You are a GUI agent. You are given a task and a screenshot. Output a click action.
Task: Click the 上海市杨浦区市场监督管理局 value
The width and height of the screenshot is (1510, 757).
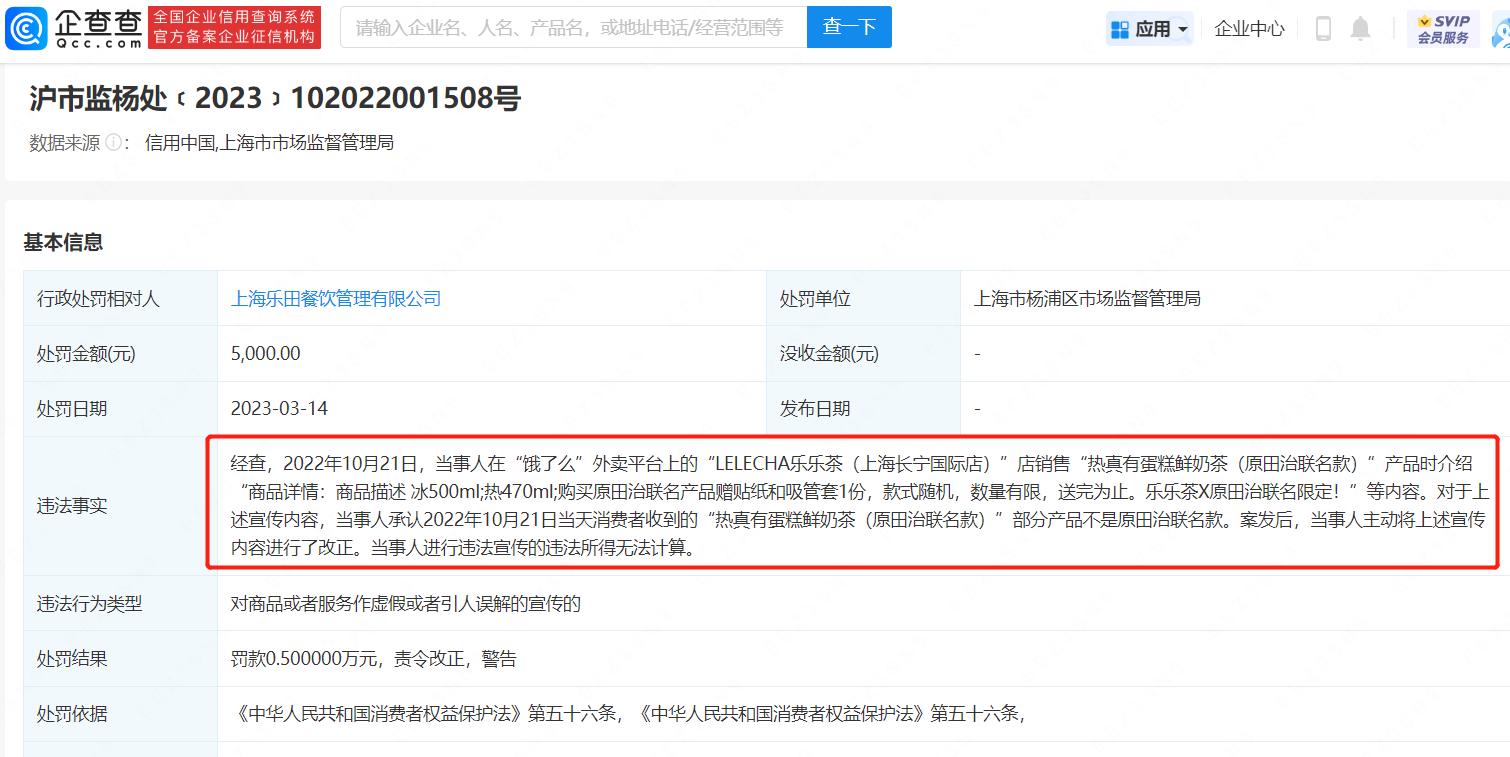(1087, 298)
